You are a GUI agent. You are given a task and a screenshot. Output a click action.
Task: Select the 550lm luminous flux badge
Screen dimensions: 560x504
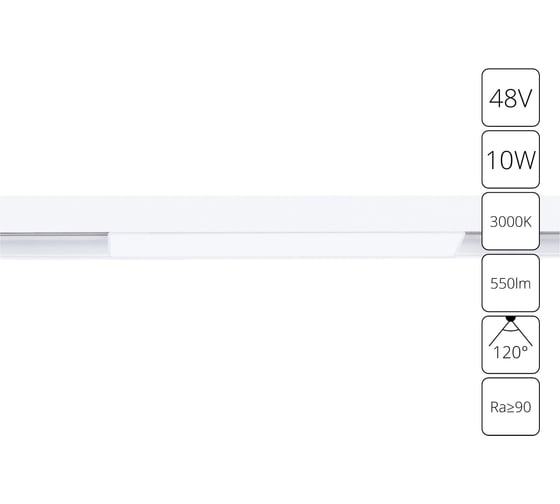[x=510, y=283]
